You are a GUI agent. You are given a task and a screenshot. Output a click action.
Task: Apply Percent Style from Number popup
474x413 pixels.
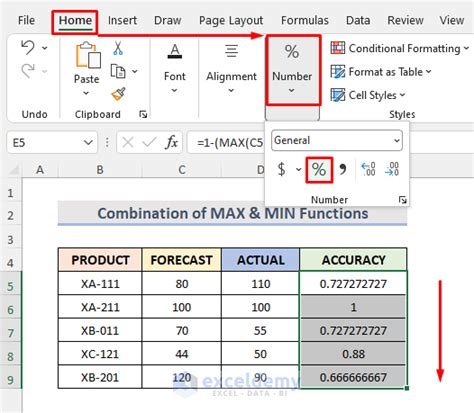(x=319, y=170)
